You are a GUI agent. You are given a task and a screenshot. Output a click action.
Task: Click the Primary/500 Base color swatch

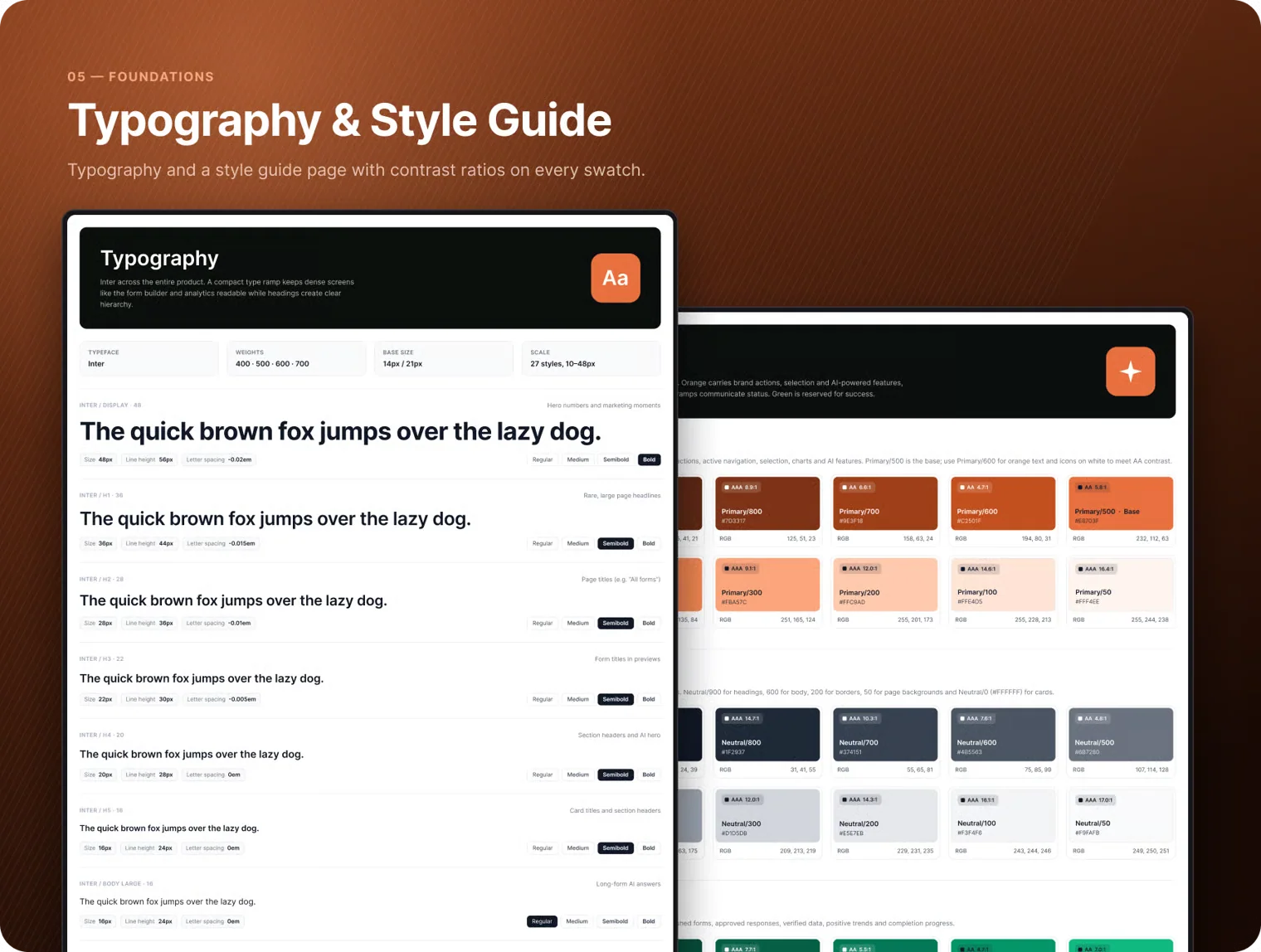tap(1121, 503)
